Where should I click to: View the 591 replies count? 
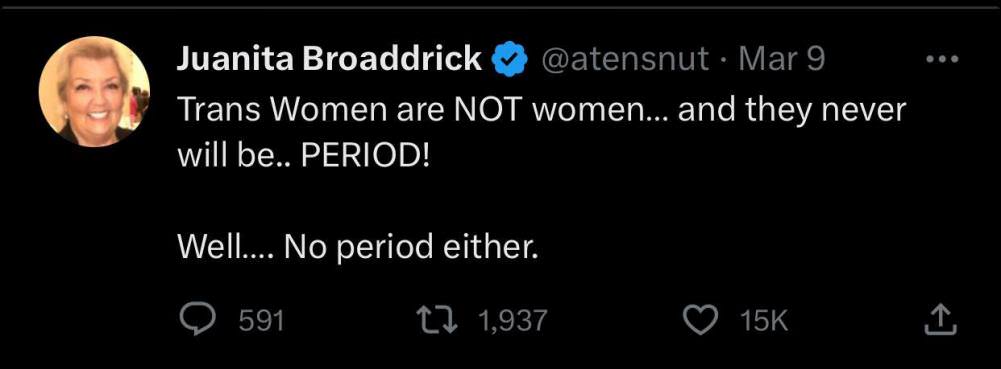pyautogui.click(x=261, y=320)
